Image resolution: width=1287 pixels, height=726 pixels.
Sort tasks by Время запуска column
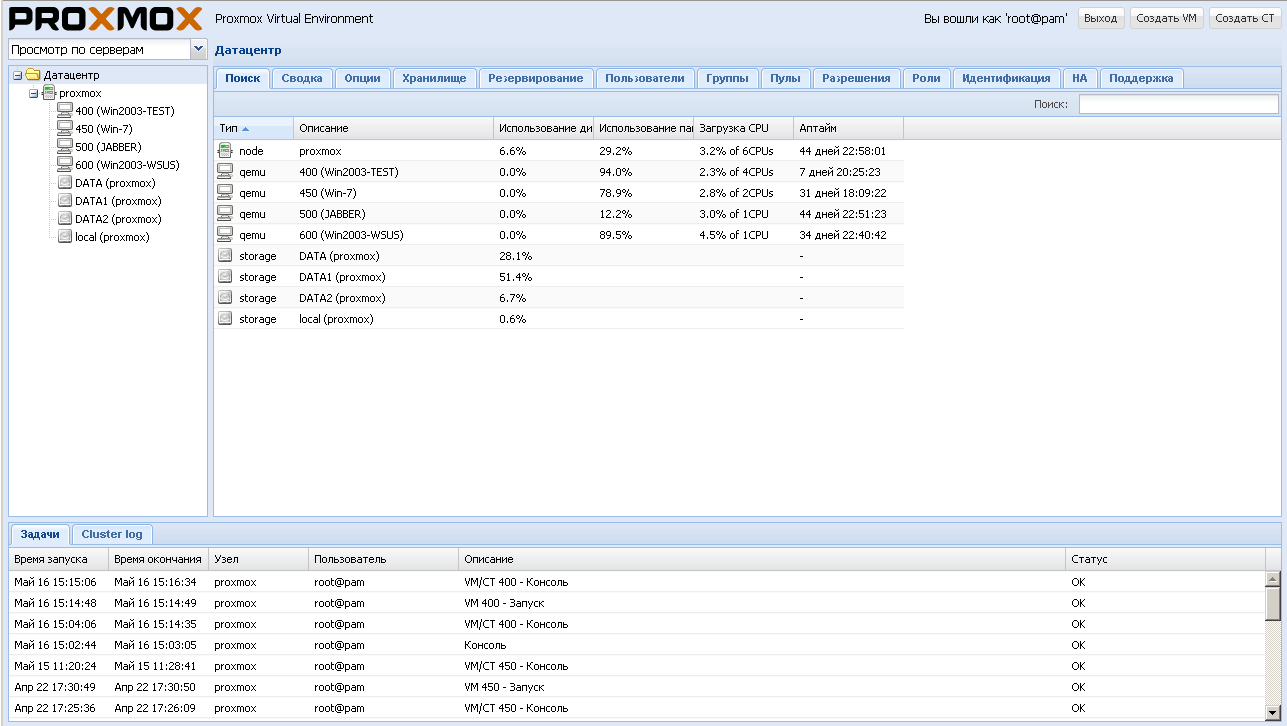[59, 559]
